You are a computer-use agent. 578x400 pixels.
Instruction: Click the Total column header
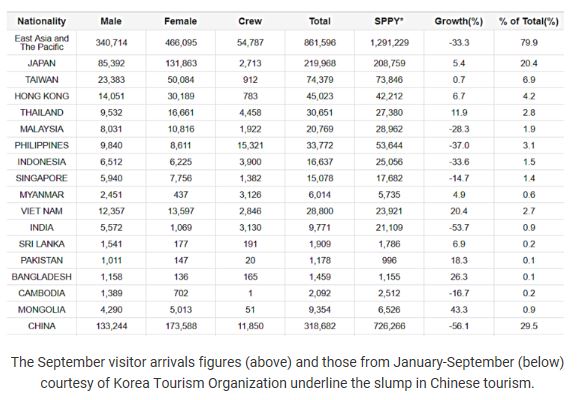click(320, 21)
